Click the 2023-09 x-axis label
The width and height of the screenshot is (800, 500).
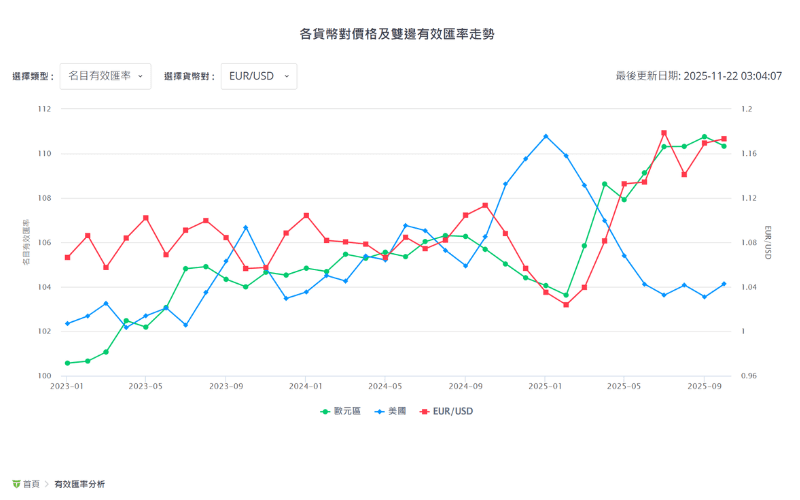(x=226, y=386)
